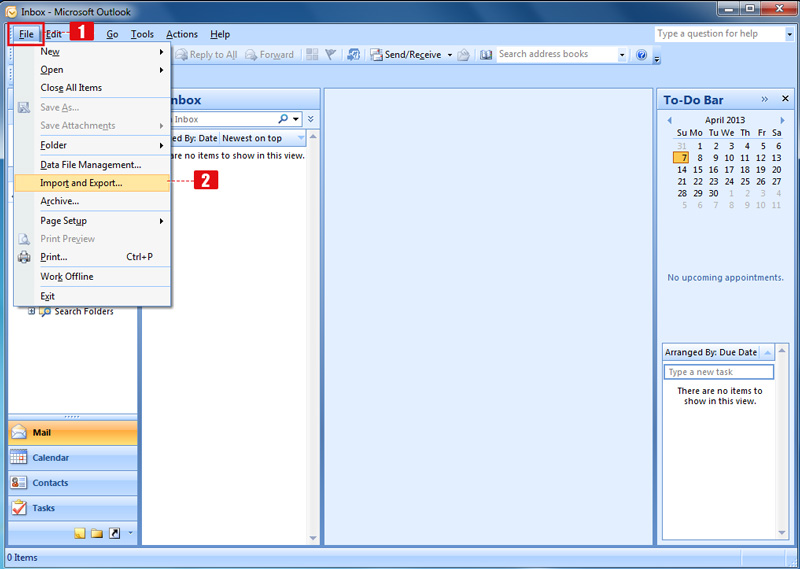Click the Address Book icon

pyautogui.click(x=486, y=55)
